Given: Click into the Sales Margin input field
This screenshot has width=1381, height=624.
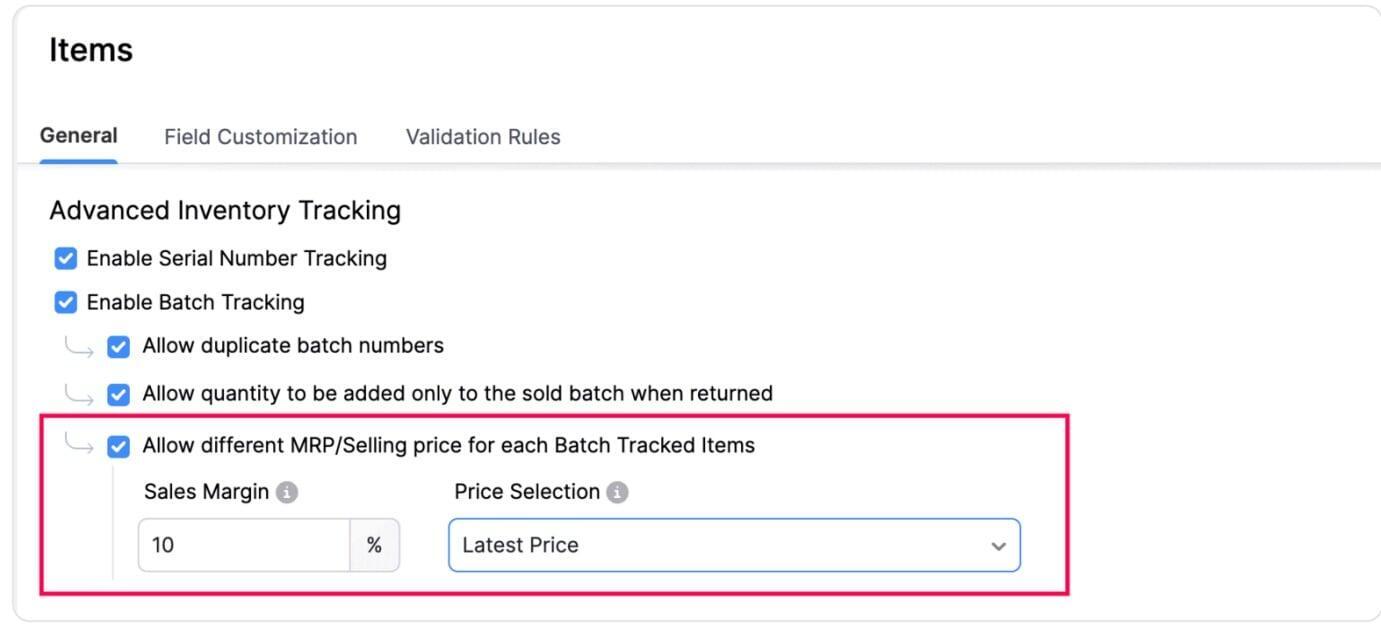Looking at the screenshot, I should (244, 545).
